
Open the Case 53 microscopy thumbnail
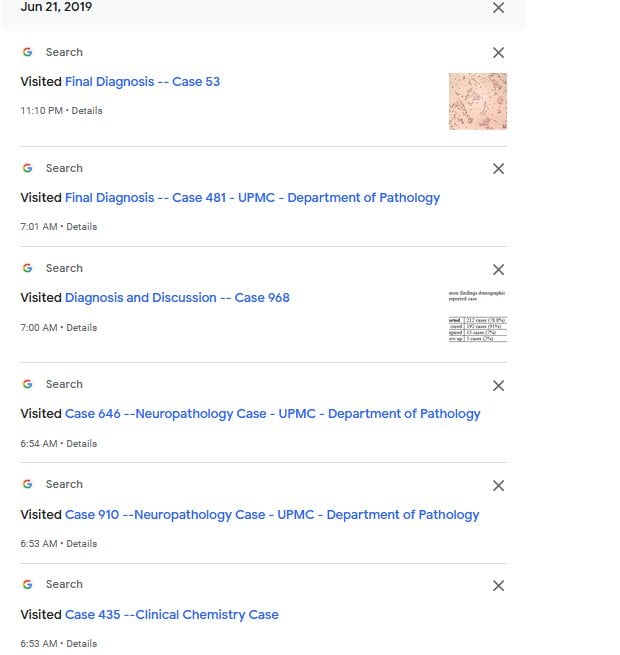pos(478,101)
